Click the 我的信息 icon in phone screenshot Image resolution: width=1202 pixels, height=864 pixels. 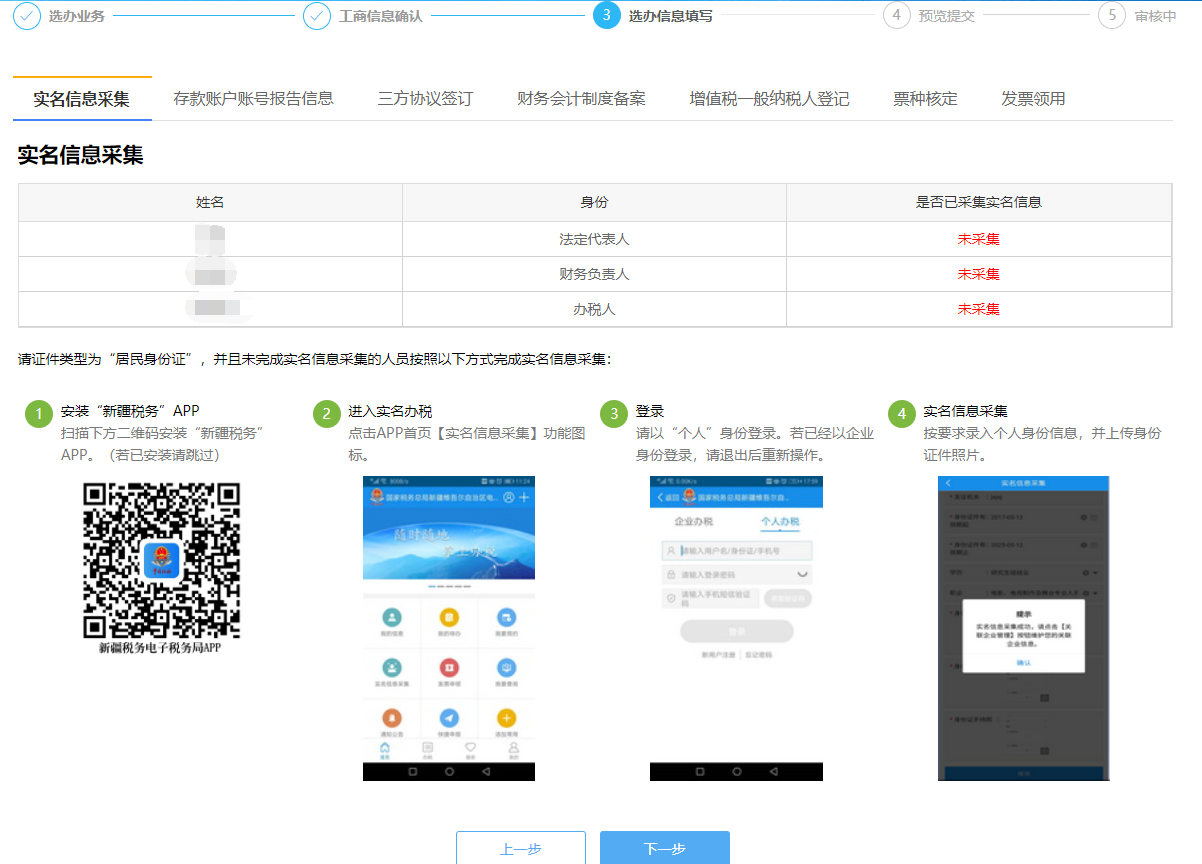(392, 617)
